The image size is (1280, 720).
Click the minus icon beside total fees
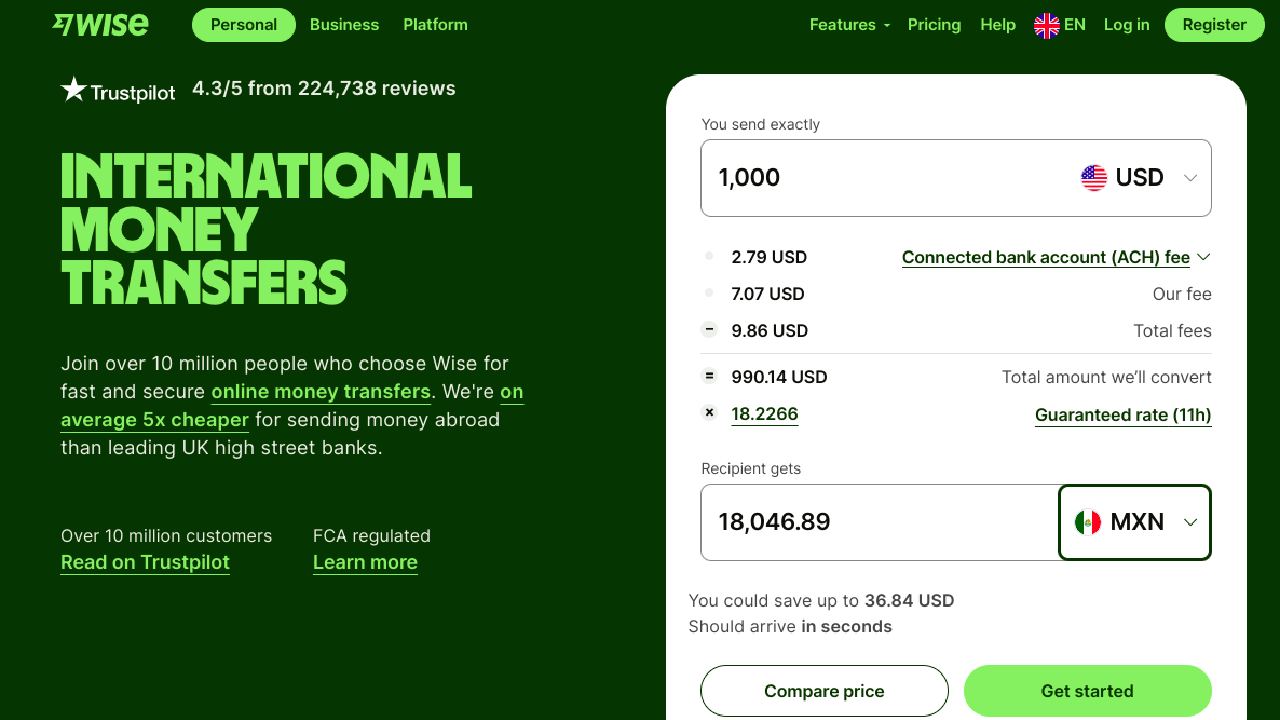[710, 330]
